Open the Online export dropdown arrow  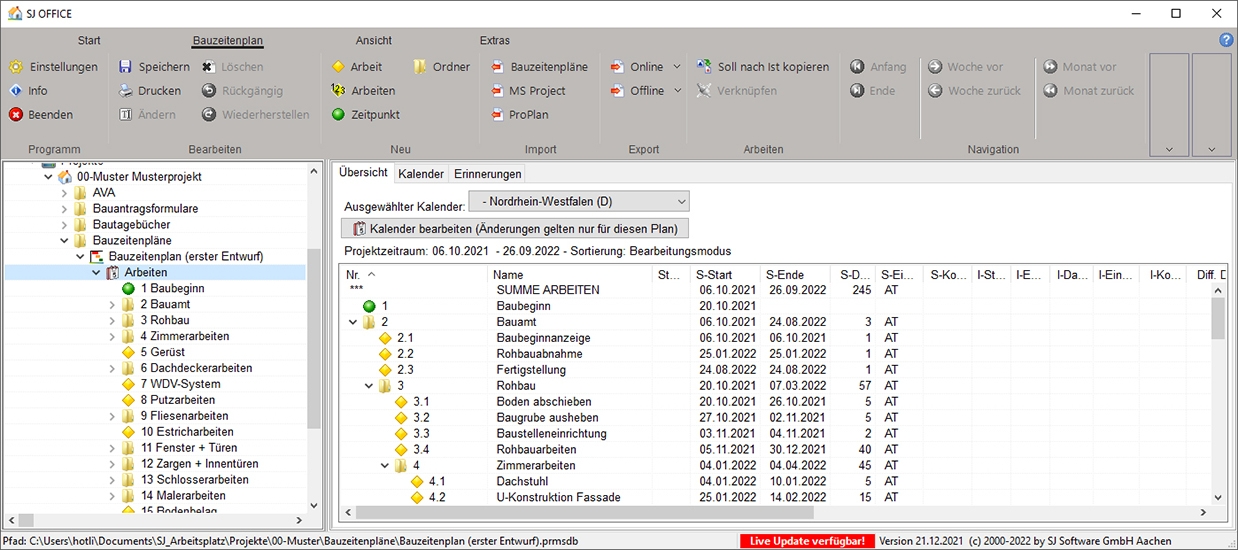[x=677, y=67]
